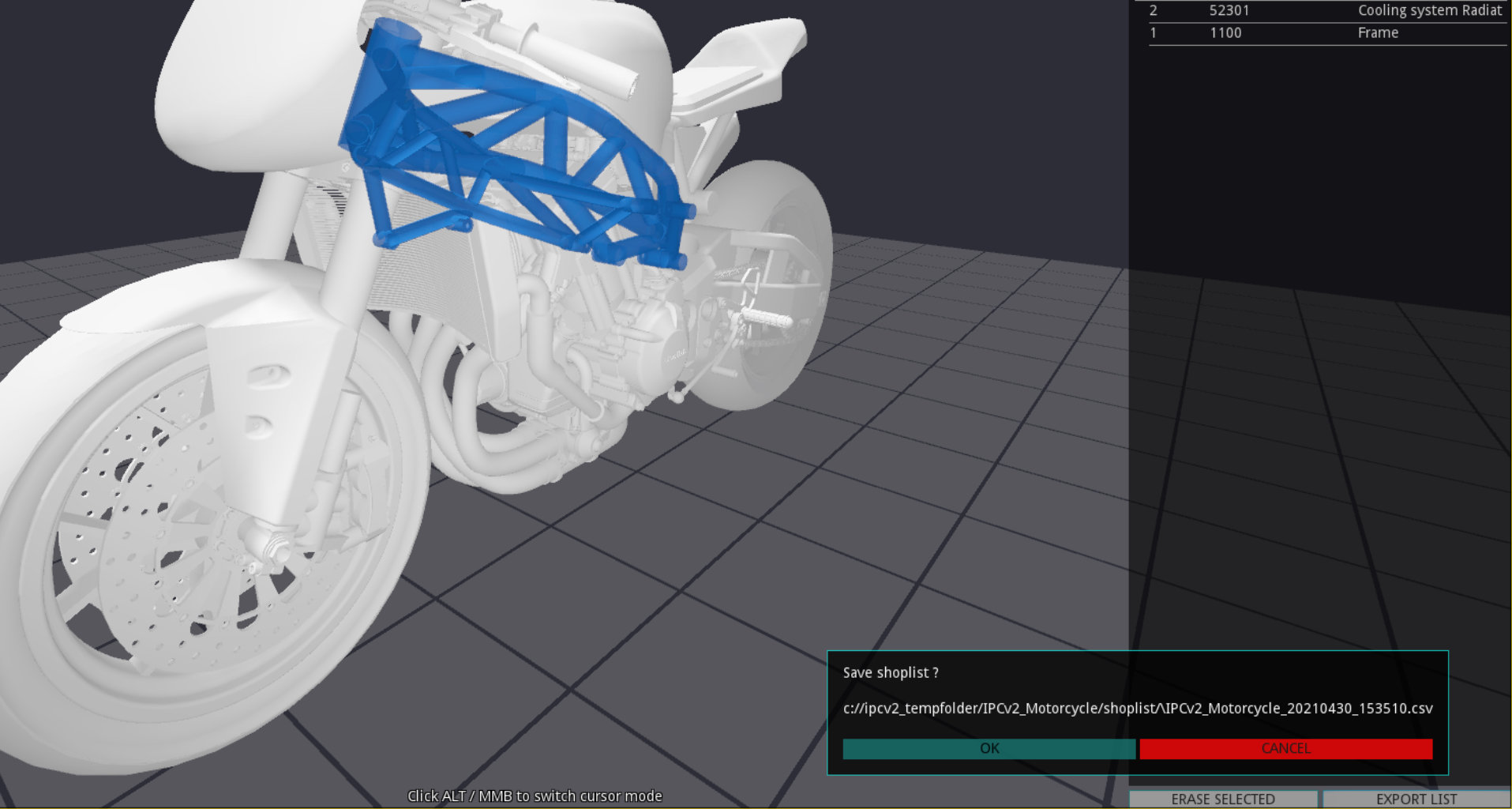Click the EXPORT LIST button
The width and height of the screenshot is (1512, 809).
pyautogui.click(x=1416, y=799)
